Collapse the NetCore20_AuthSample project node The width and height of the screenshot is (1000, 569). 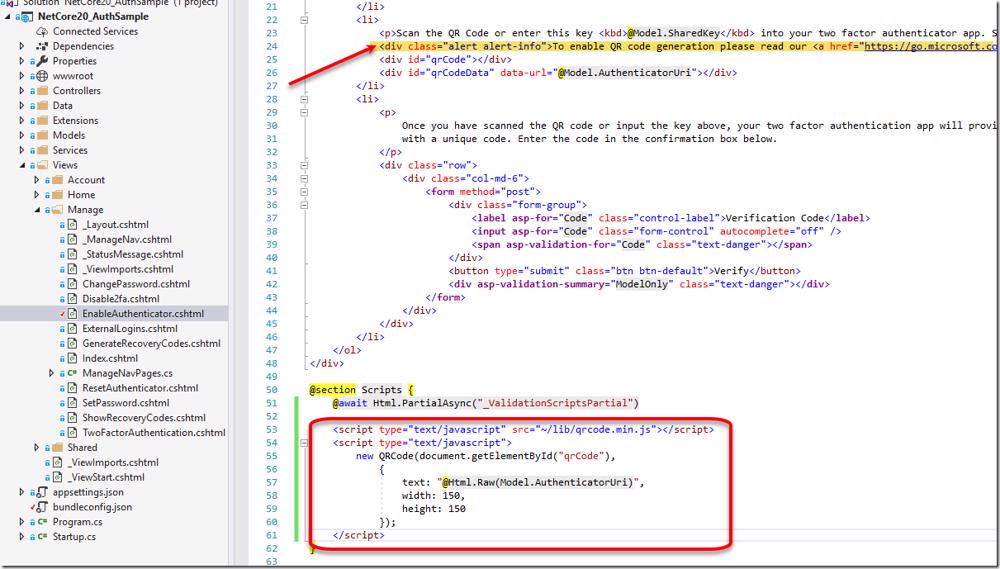7,17
